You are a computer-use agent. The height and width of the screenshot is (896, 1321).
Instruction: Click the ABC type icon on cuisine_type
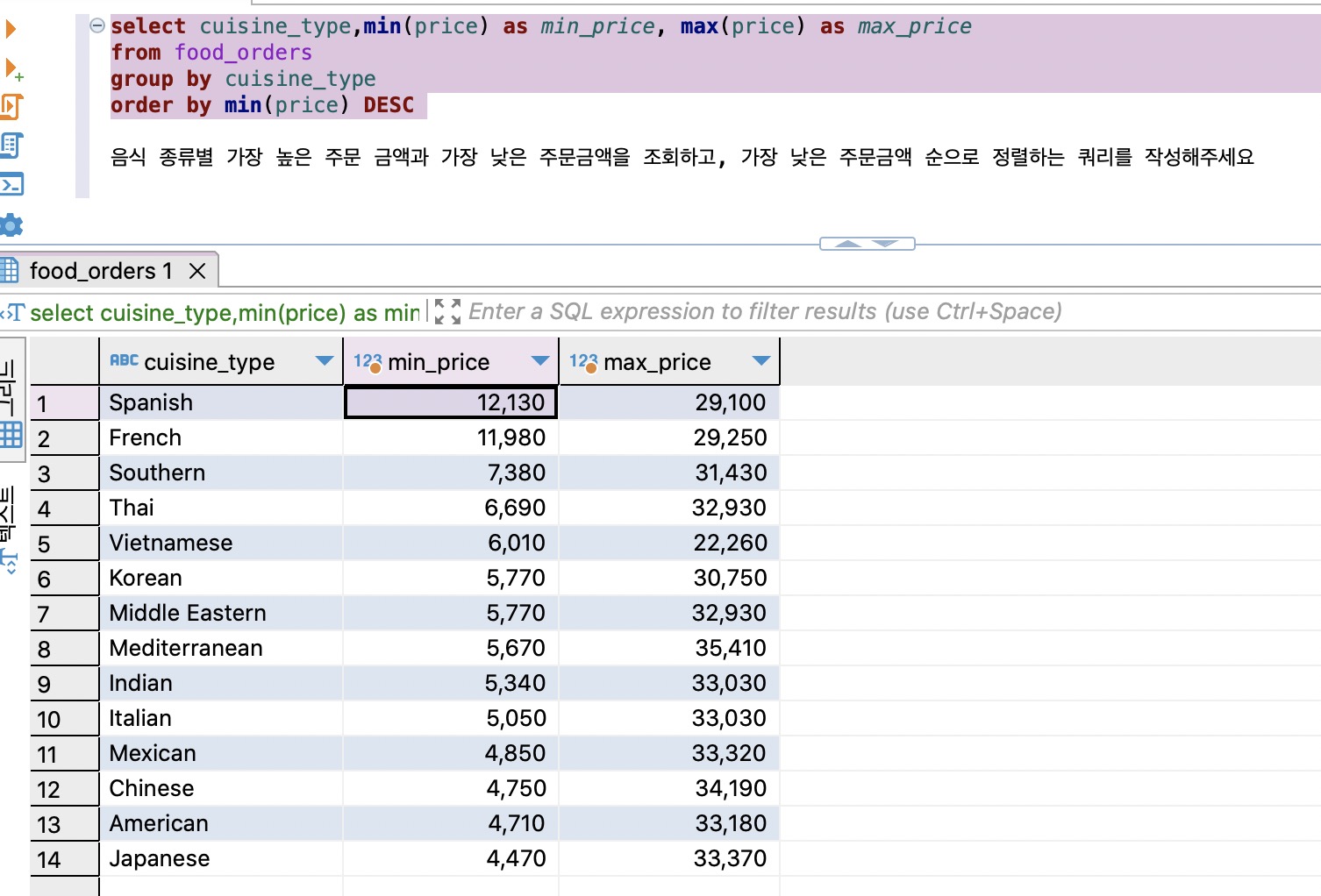124,360
